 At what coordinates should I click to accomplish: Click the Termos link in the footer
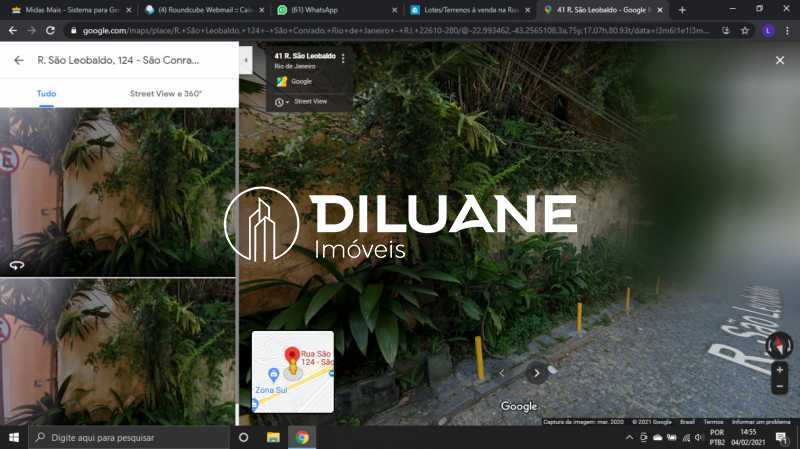click(x=713, y=422)
